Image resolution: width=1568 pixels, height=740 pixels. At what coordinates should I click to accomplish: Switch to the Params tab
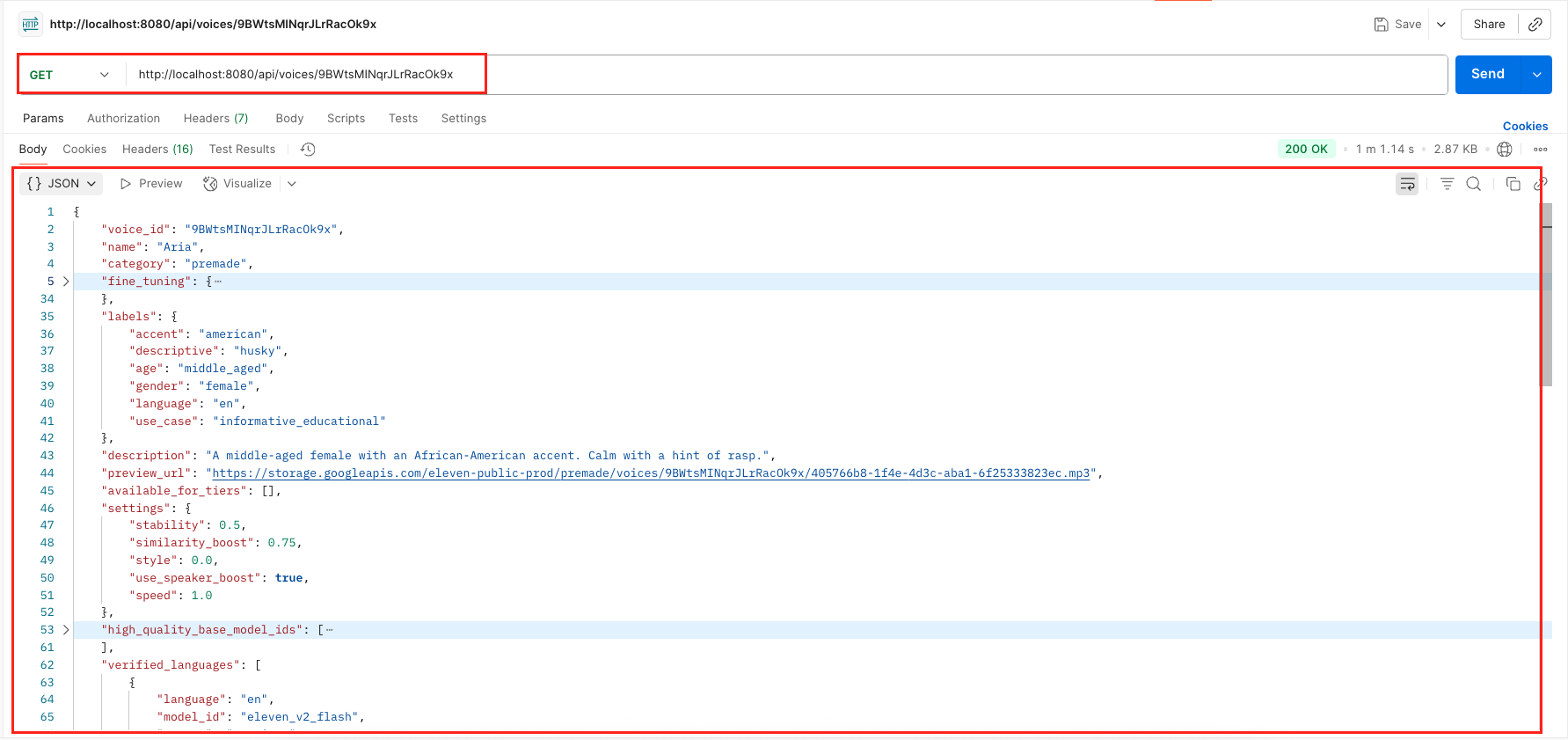(x=43, y=118)
